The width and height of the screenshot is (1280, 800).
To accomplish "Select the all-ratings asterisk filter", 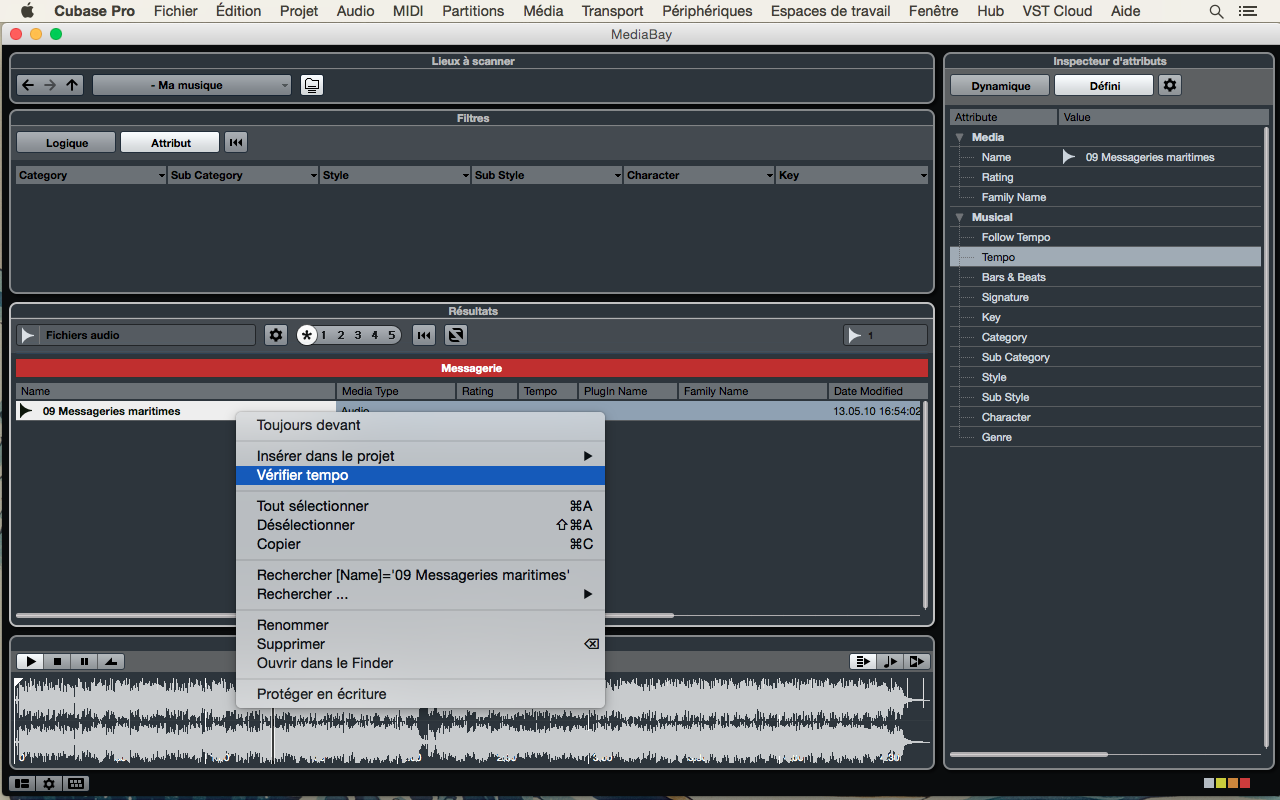I will (x=307, y=335).
